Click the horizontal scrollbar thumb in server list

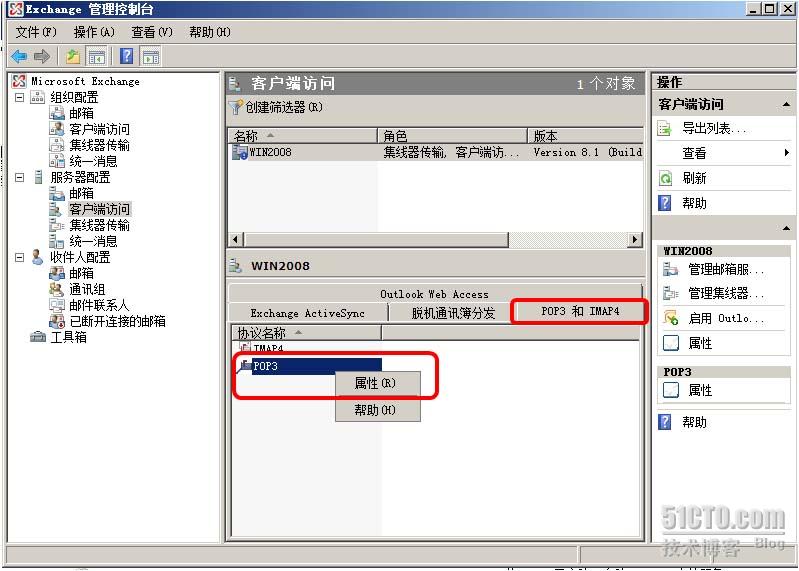point(376,239)
